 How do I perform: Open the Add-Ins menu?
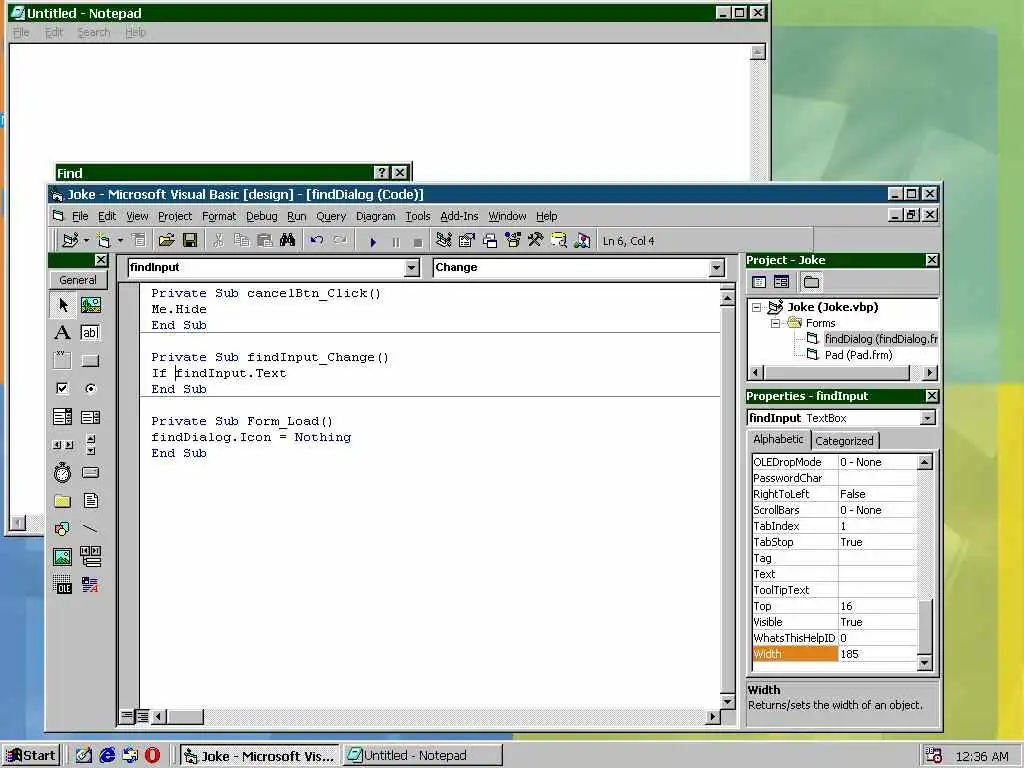(459, 216)
